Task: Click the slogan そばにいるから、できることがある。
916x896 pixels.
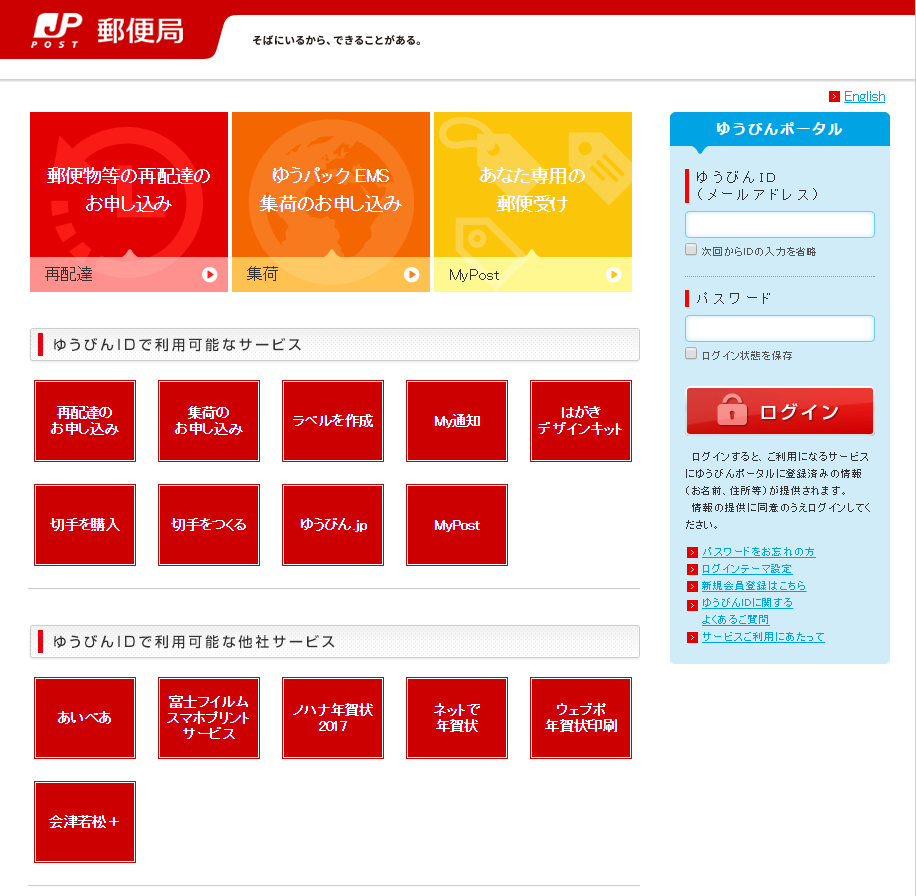Action: (337, 41)
